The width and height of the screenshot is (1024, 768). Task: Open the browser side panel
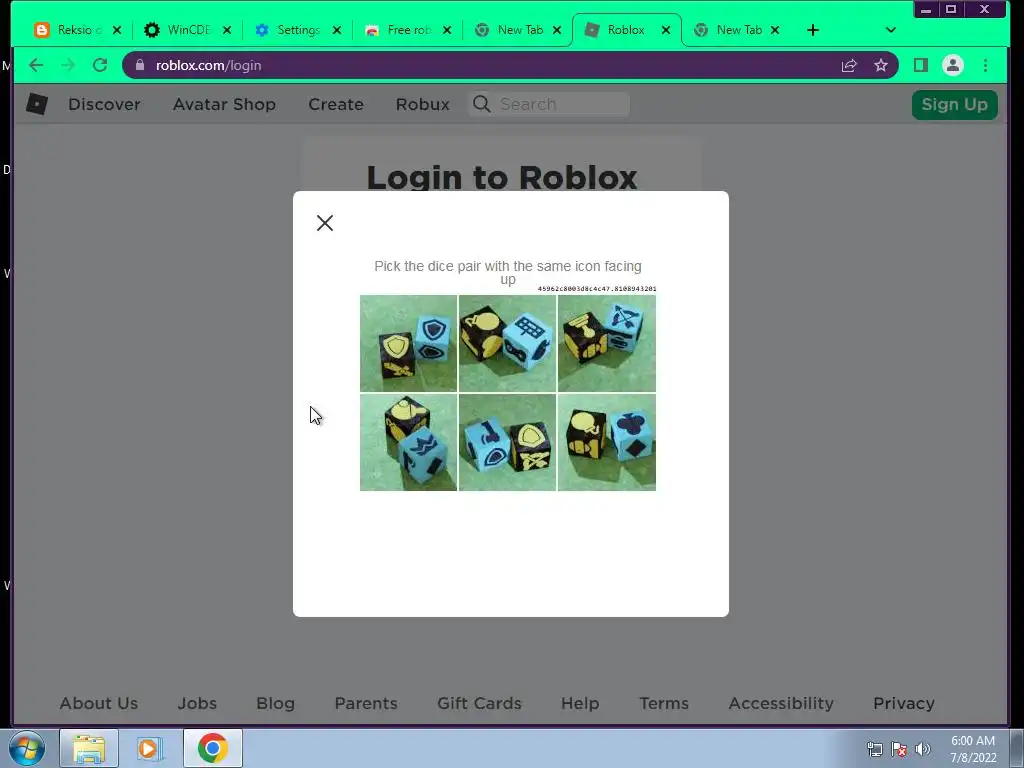(921, 65)
